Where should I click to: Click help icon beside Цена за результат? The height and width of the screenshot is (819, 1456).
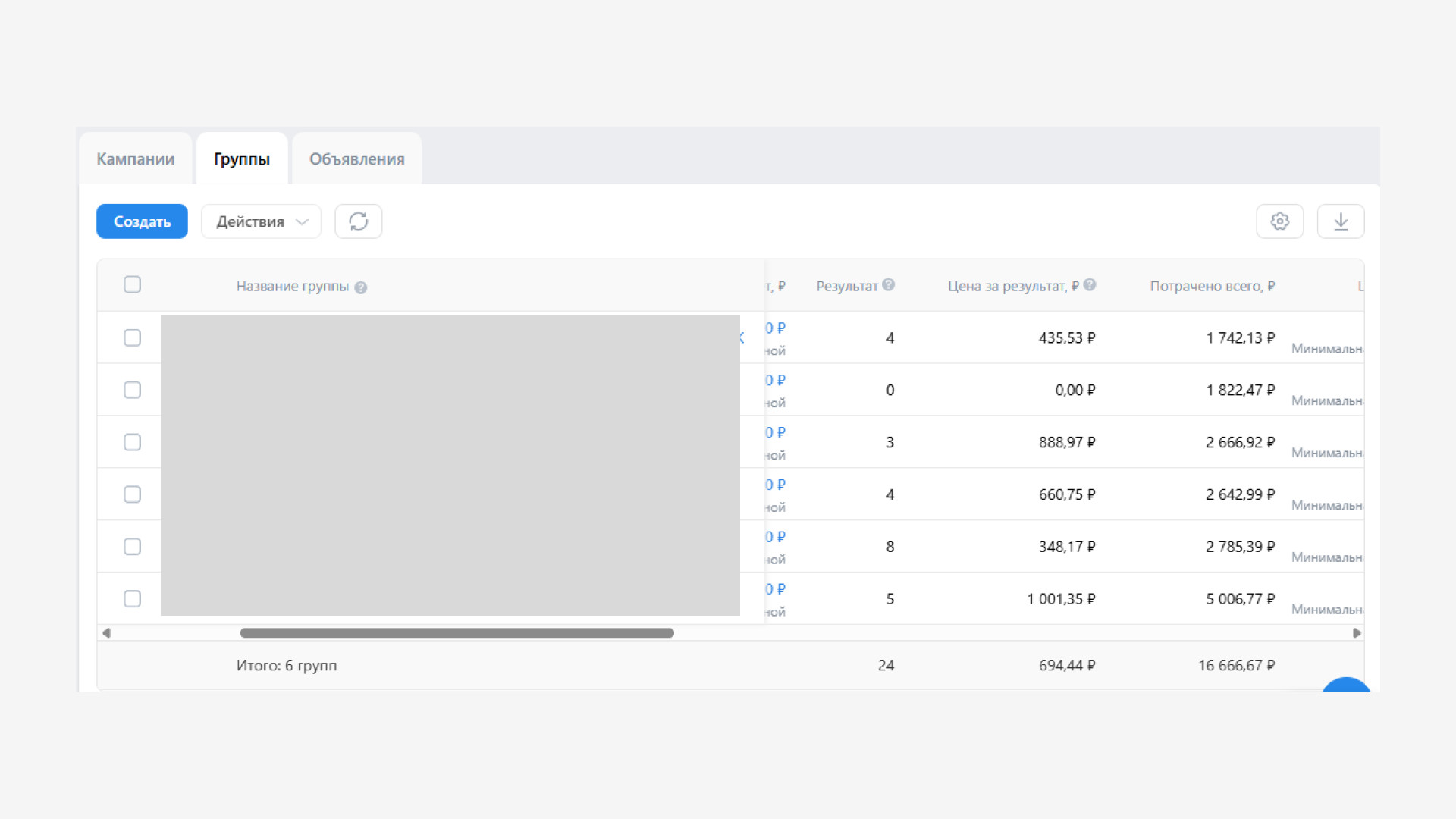coord(1089,285)
